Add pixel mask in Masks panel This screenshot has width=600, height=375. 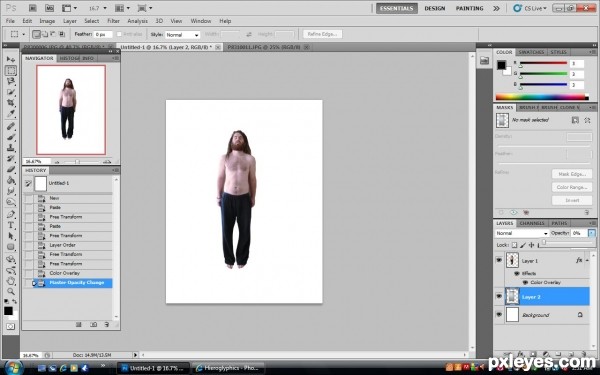point(575,120)
